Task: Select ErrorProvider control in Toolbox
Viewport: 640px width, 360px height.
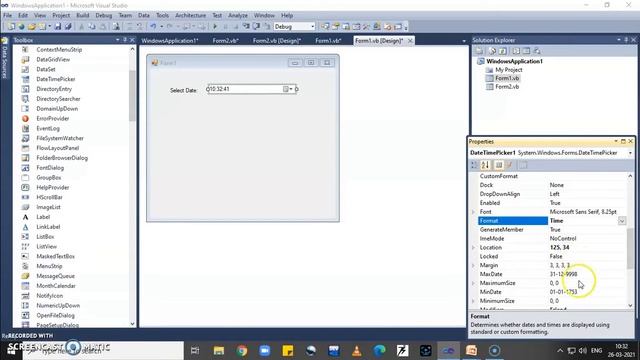Action: (53, 118)
